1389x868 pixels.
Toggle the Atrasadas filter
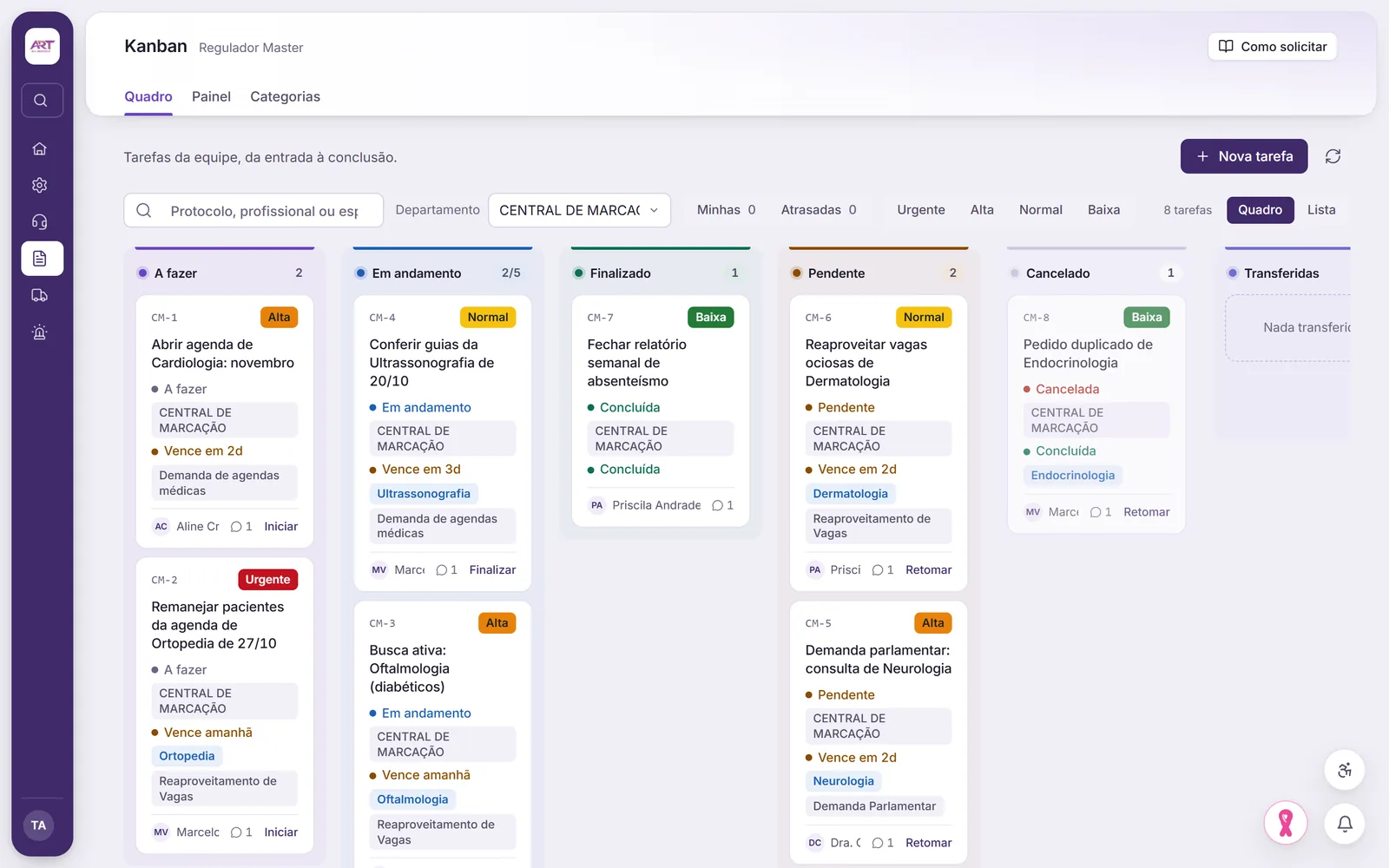(x=818, y=210)
